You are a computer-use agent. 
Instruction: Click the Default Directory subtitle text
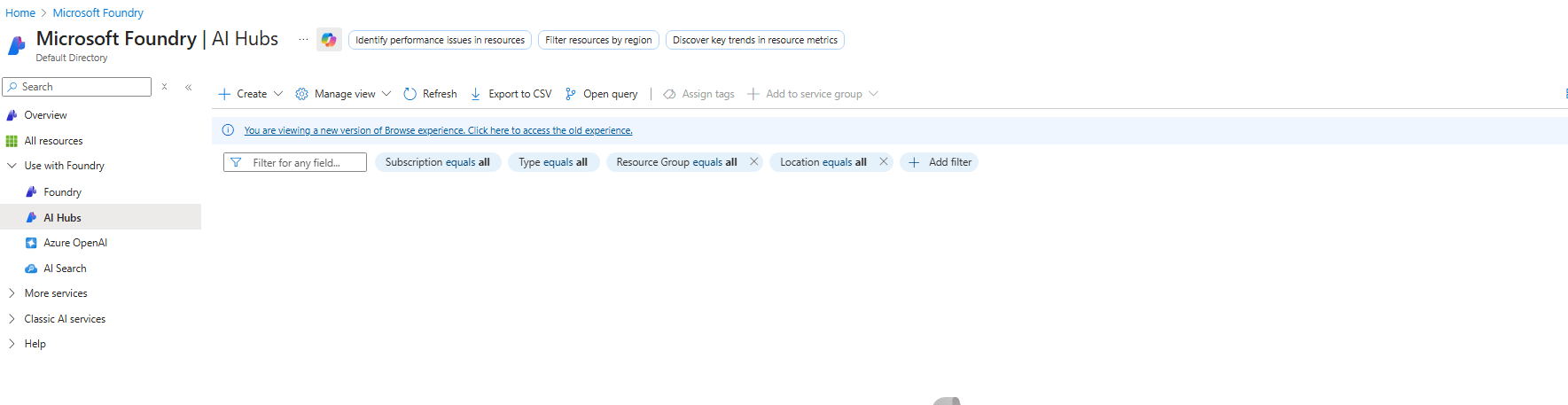[72, 58]
